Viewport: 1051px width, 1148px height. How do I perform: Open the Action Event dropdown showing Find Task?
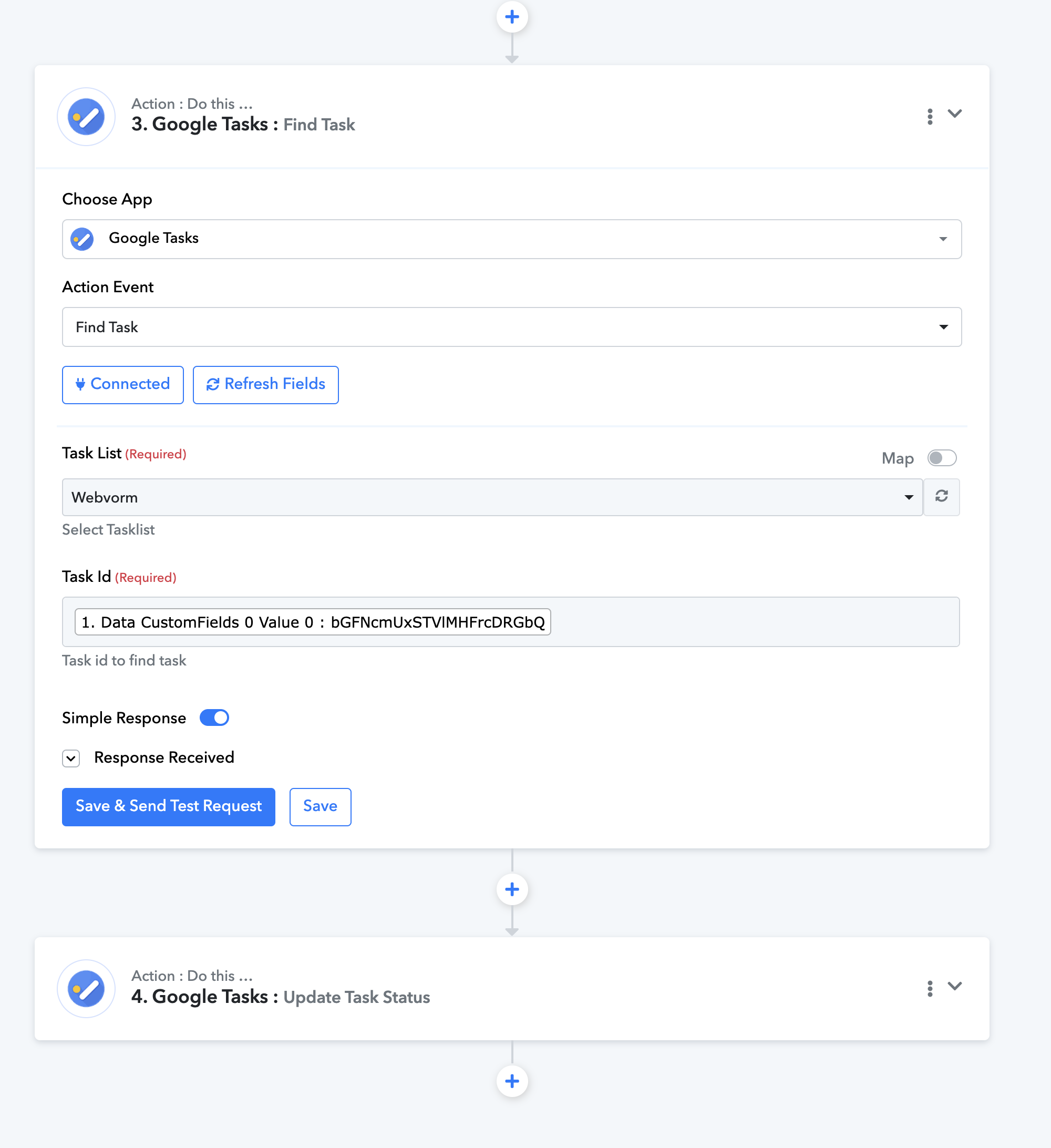click(x=512, y=327)
